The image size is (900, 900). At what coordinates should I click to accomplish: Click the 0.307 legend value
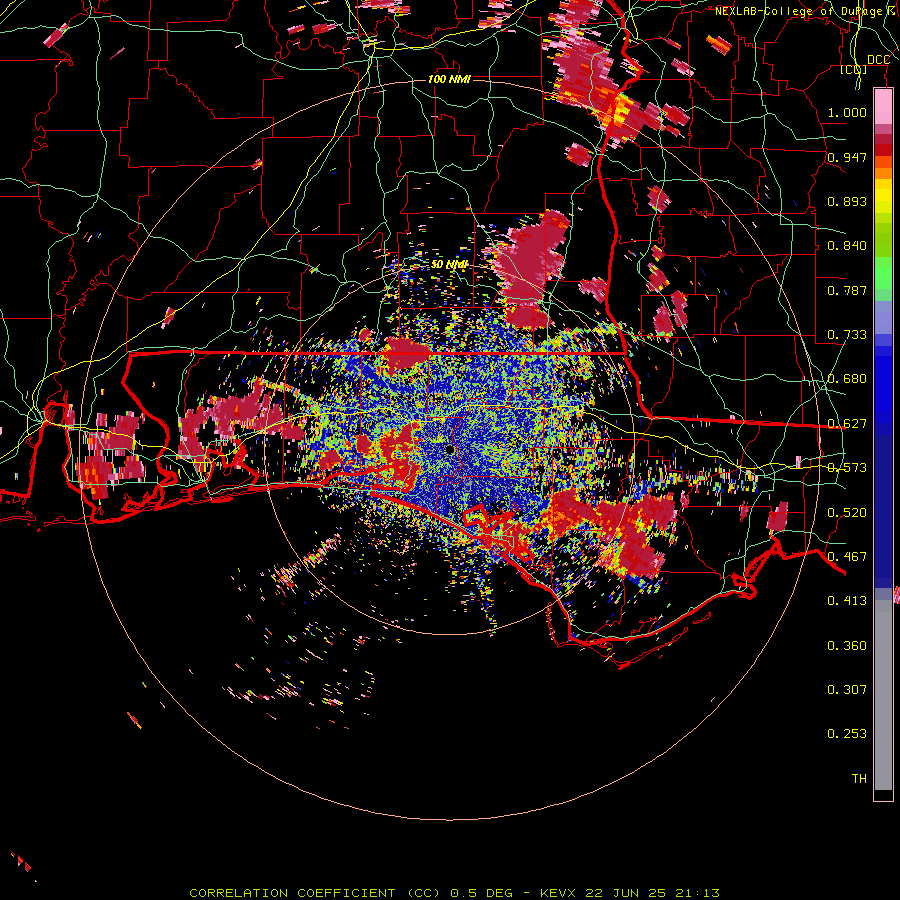pyautogui.click(x=847, y=690)
